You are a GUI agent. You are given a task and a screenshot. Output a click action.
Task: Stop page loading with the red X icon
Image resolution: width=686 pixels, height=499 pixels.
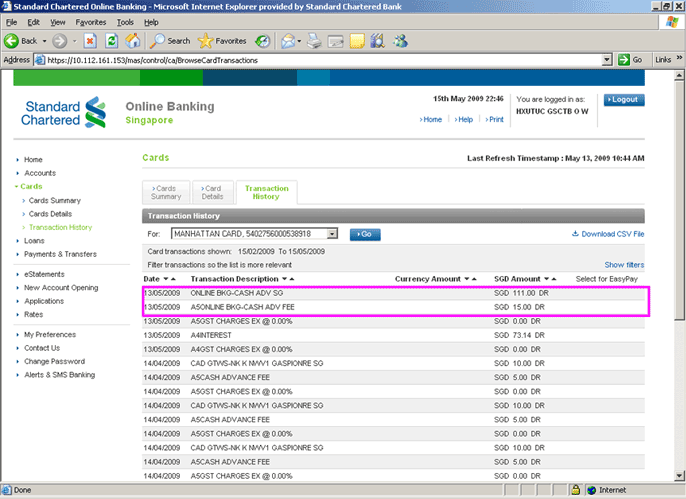click(90, 41)
